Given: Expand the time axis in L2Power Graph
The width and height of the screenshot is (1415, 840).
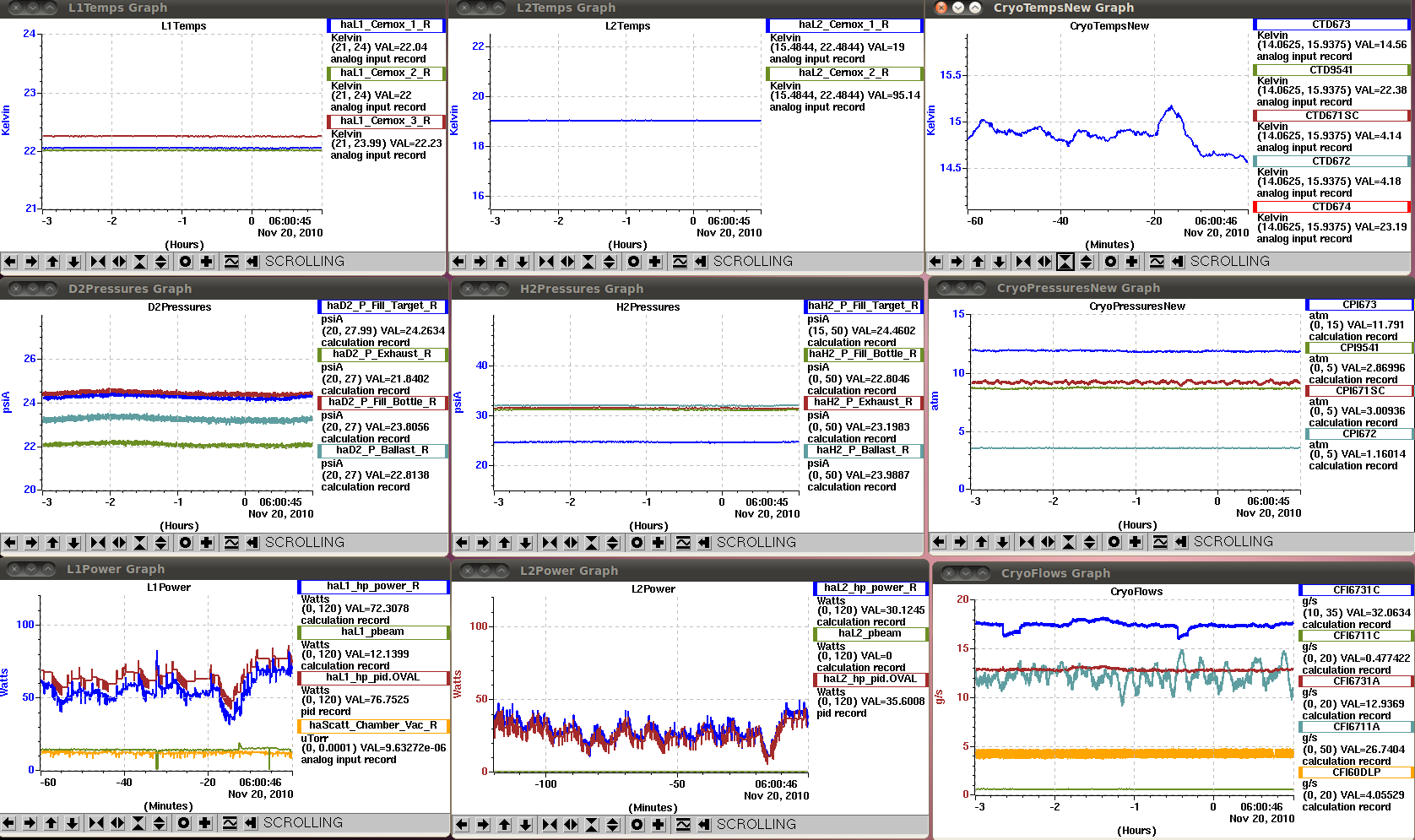Looking at the screenshot, I should click(571, 825).
